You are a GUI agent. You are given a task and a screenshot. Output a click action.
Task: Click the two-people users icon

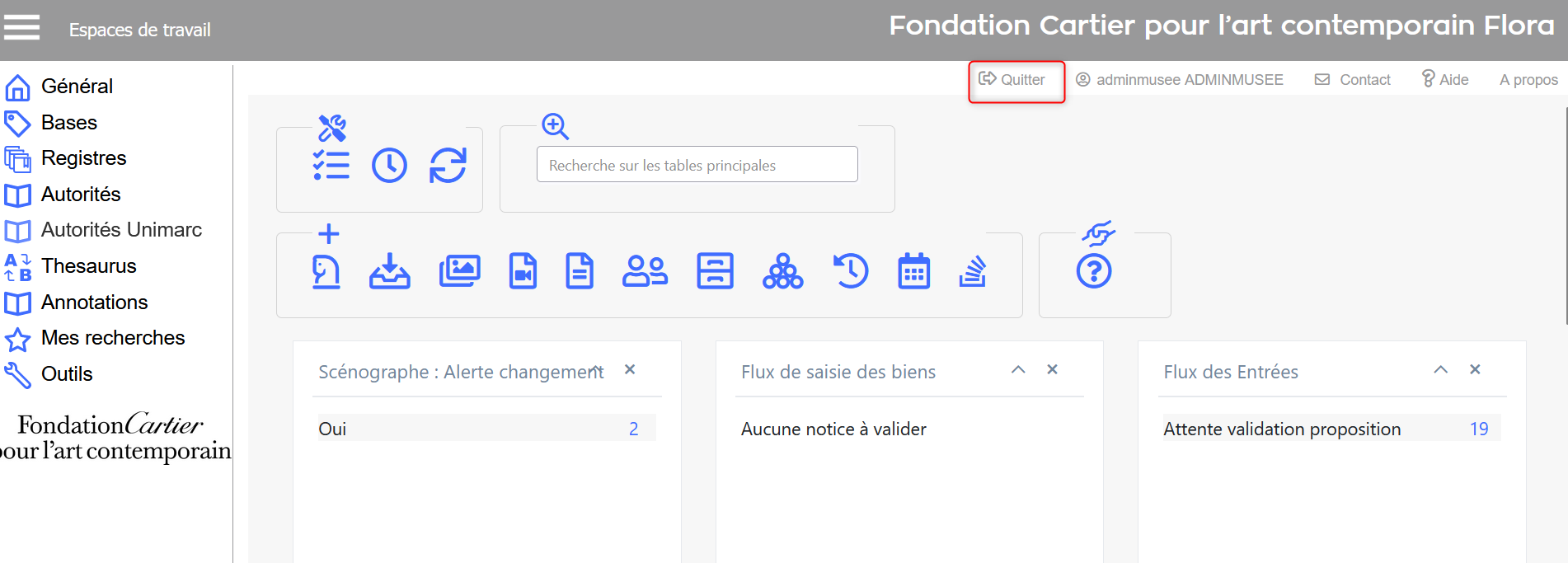[x=646, y=271]
